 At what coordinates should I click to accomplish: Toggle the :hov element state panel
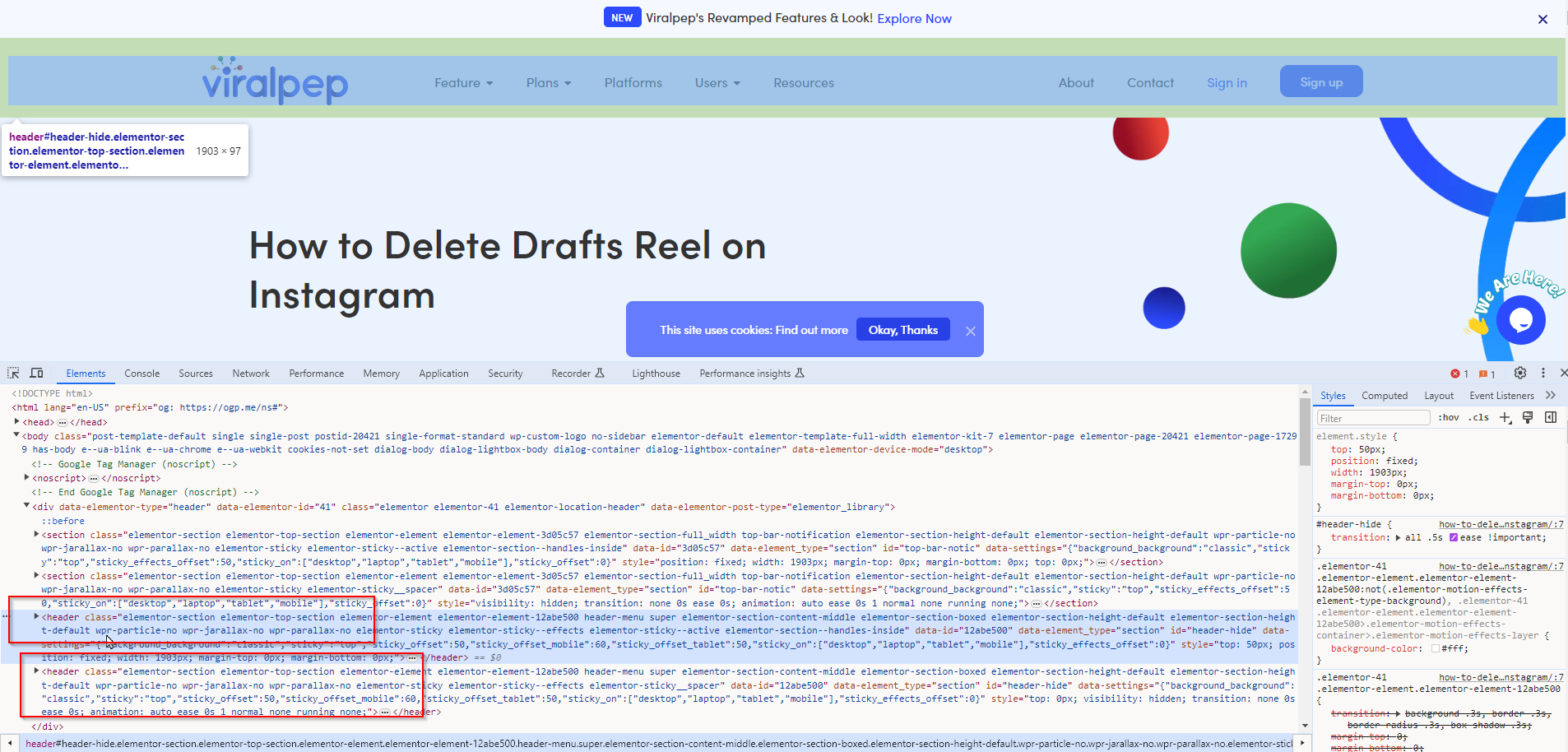[x=1449, y=418]
